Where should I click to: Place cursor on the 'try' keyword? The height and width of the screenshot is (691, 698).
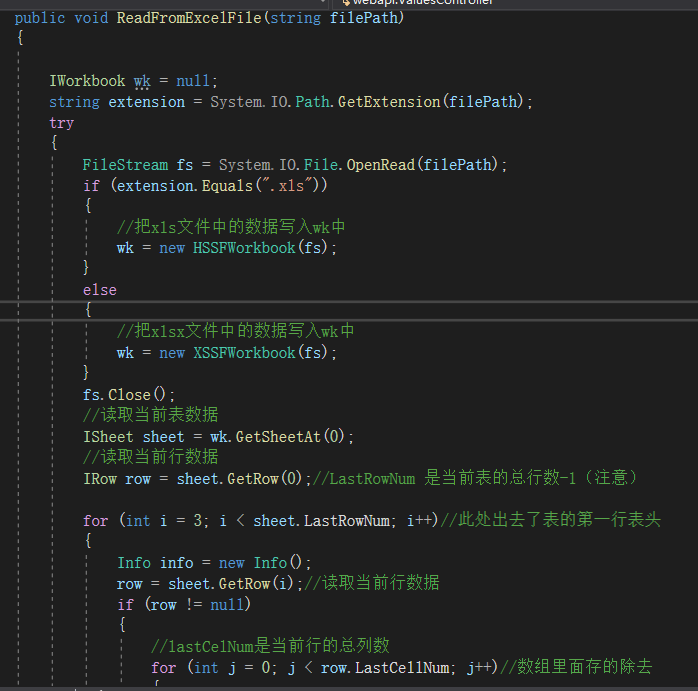tap(61, 123)
